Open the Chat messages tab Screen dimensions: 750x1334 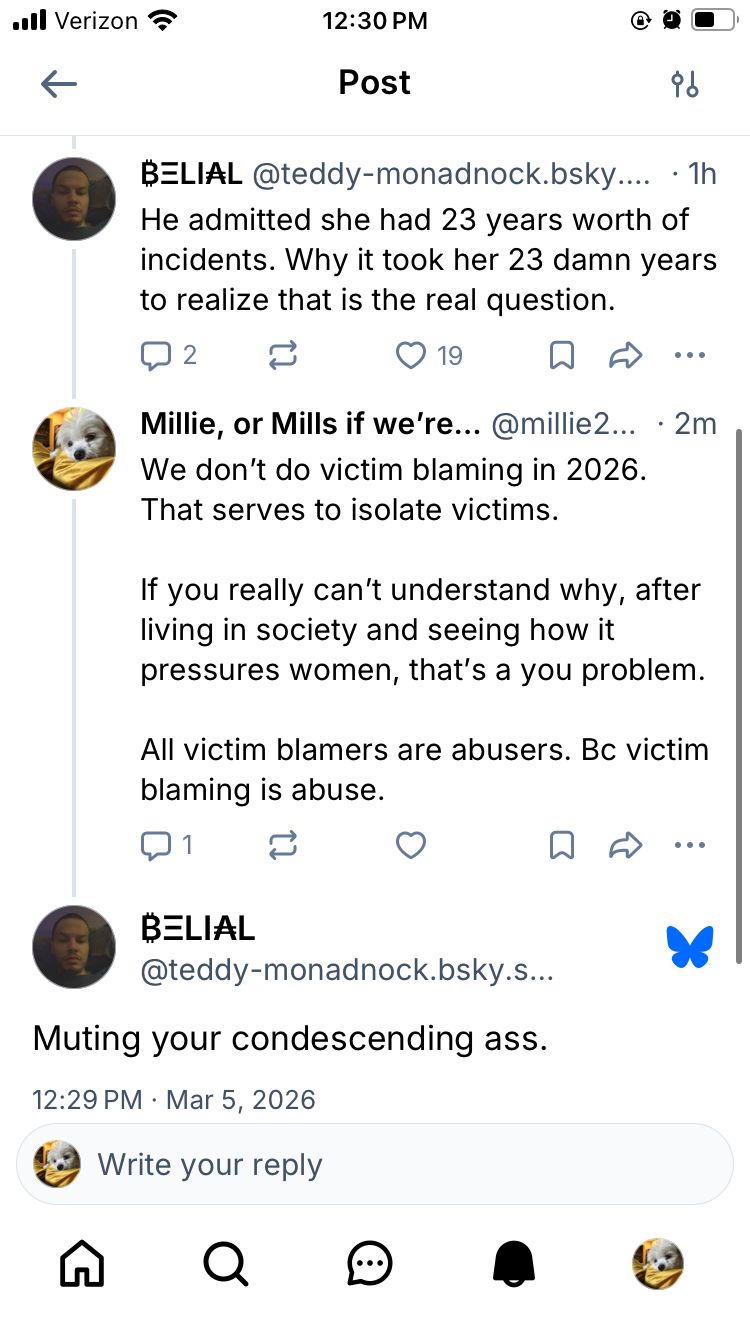[x=370, y=1264]
